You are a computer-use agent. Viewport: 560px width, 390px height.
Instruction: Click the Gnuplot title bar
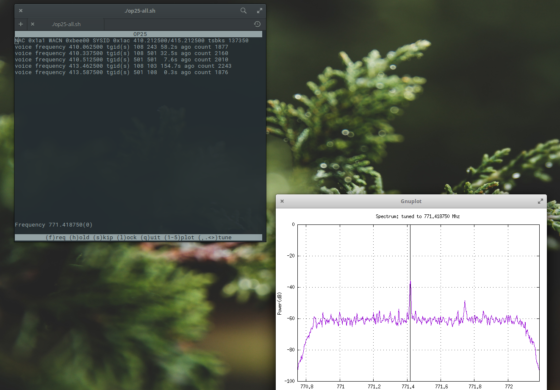pyautogui.click(x=411, y=201)
